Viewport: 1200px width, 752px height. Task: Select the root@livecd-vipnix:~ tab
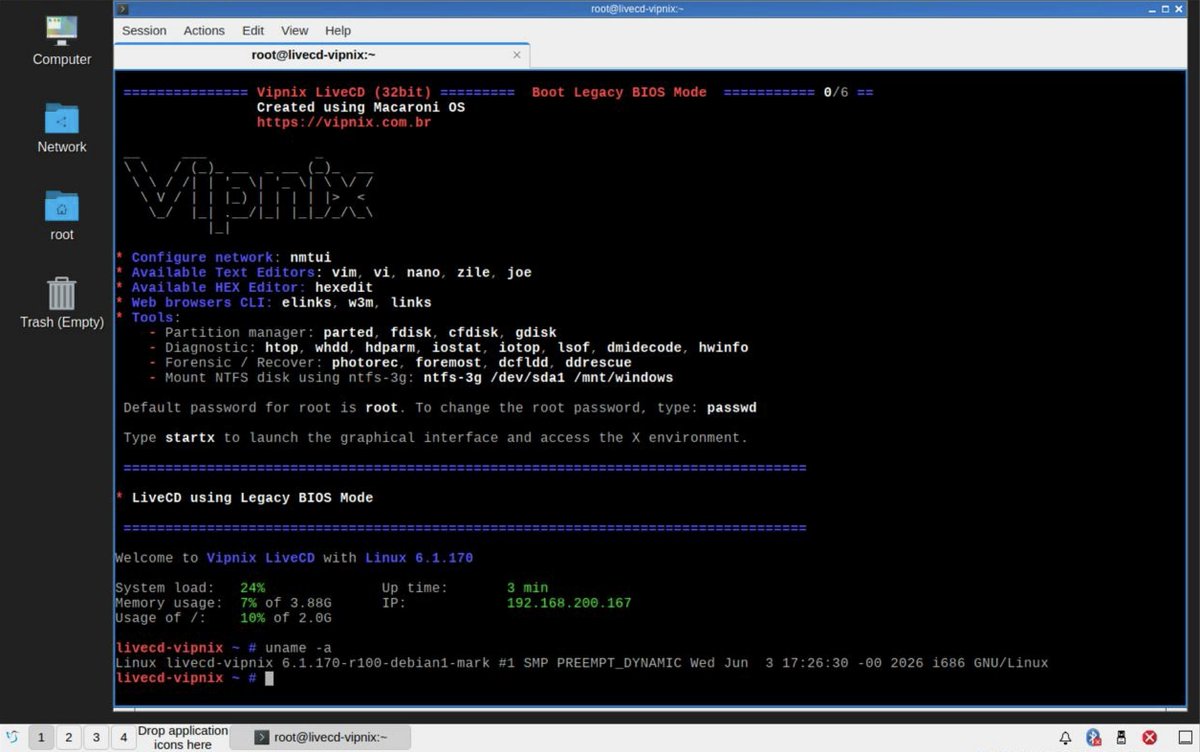click(322, 55)
